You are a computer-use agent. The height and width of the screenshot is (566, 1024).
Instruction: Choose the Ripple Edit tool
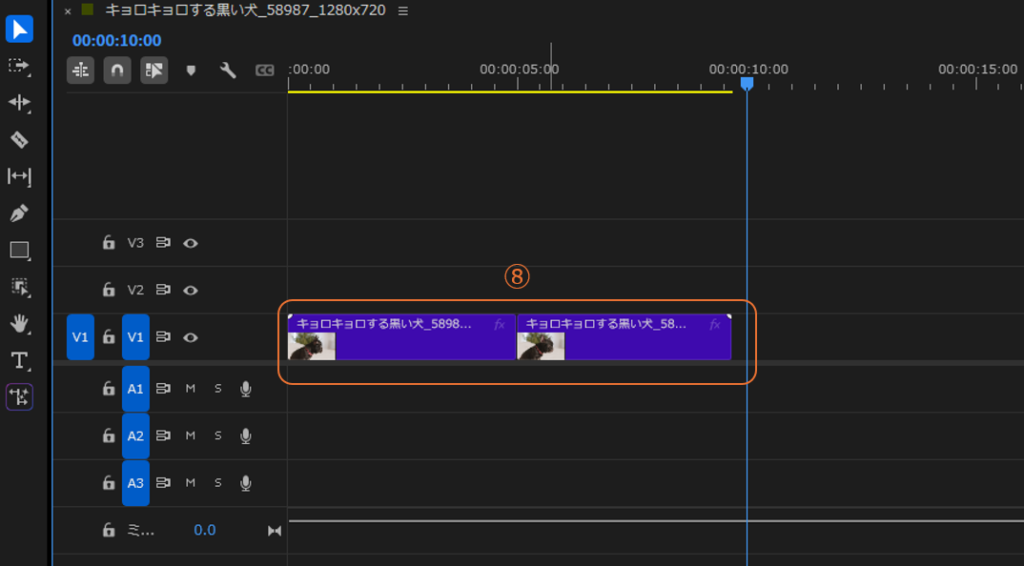[19, 103]
